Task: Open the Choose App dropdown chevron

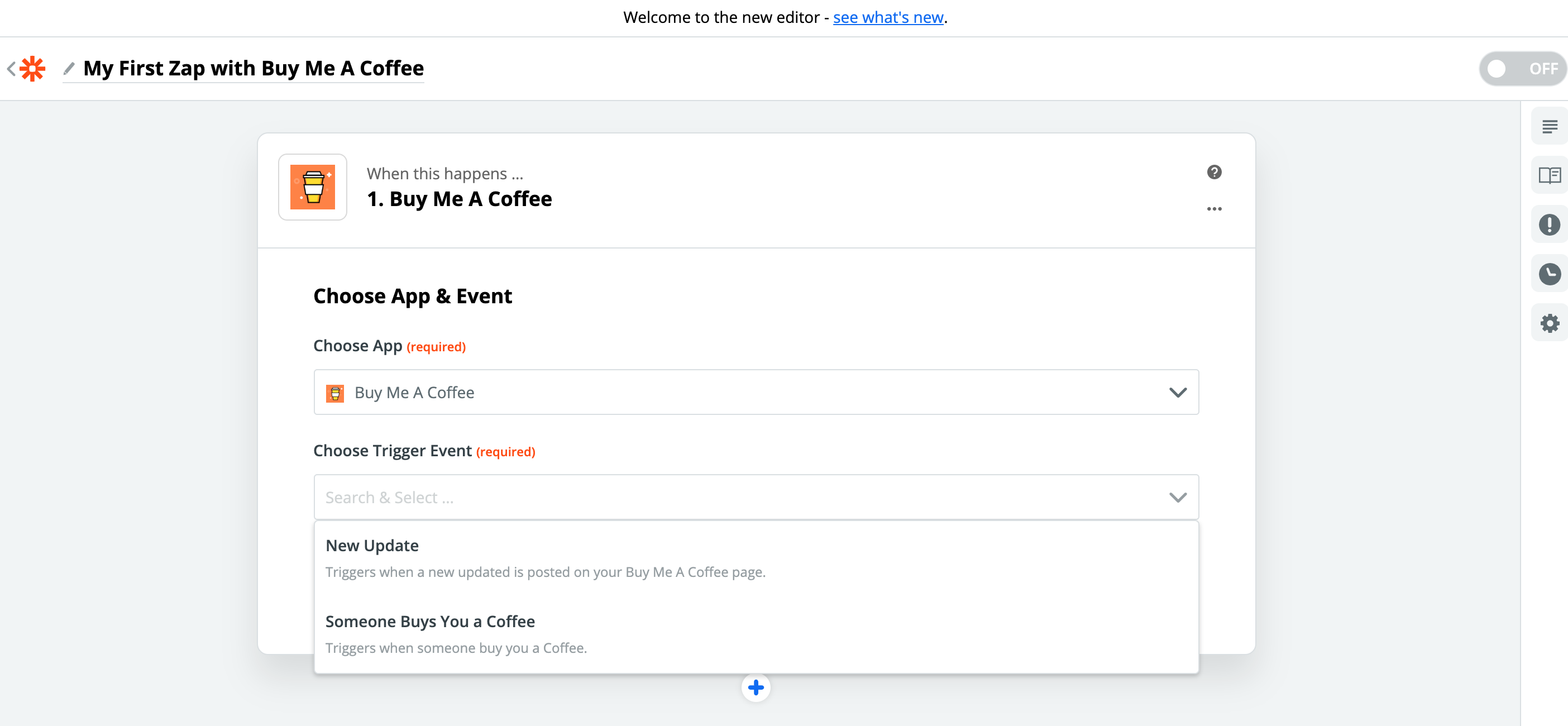Action: 1178,393
